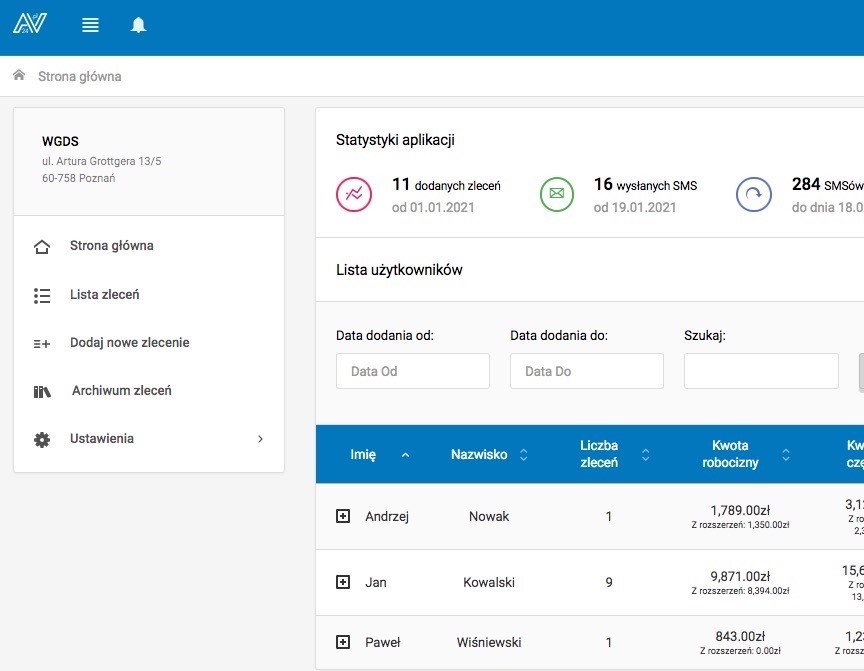The image size is (864, 671).
Task: Click the green sent SMS envelope icon
Action: click(557, 194)
